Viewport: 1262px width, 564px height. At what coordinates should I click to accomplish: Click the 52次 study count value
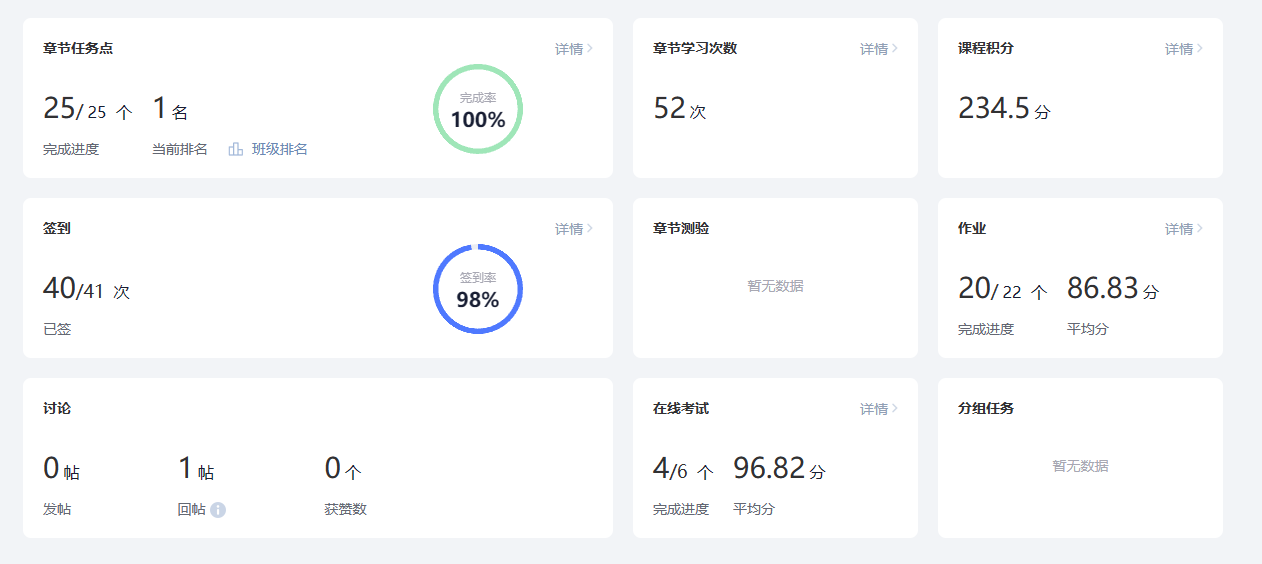680,109
